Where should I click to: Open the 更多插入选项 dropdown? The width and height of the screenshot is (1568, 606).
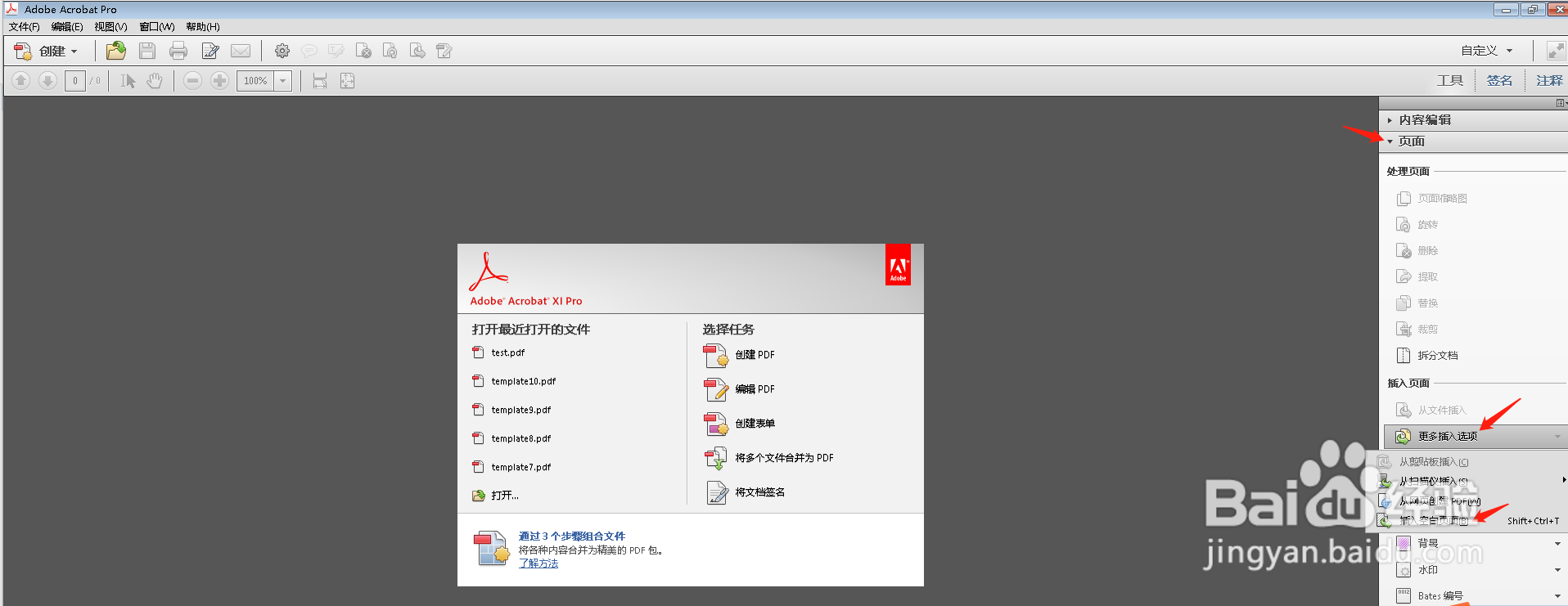(1475, 436)
